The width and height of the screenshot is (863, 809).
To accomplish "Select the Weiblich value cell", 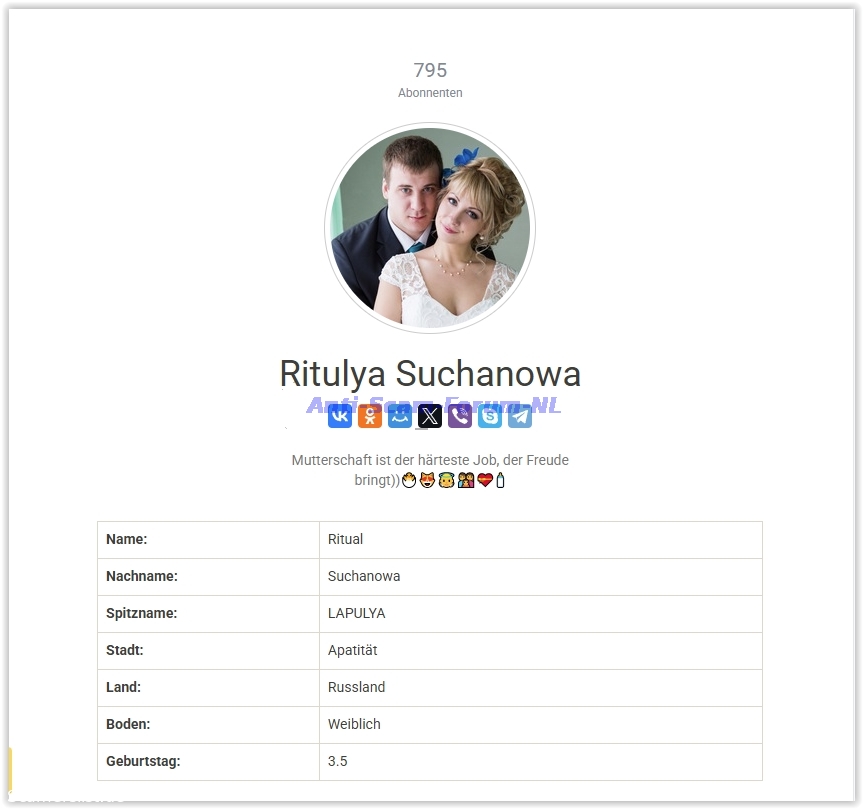I will pyautogui.click(x=354, y=724).
